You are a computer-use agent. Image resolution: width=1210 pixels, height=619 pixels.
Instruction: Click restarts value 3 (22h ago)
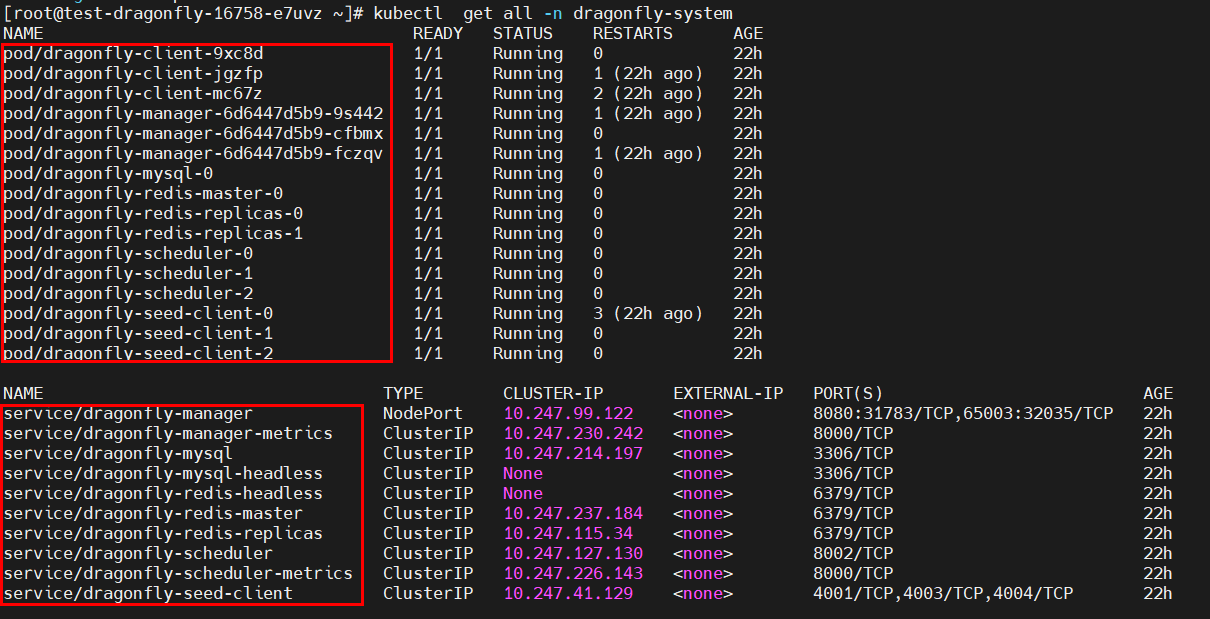coord(648,313)
